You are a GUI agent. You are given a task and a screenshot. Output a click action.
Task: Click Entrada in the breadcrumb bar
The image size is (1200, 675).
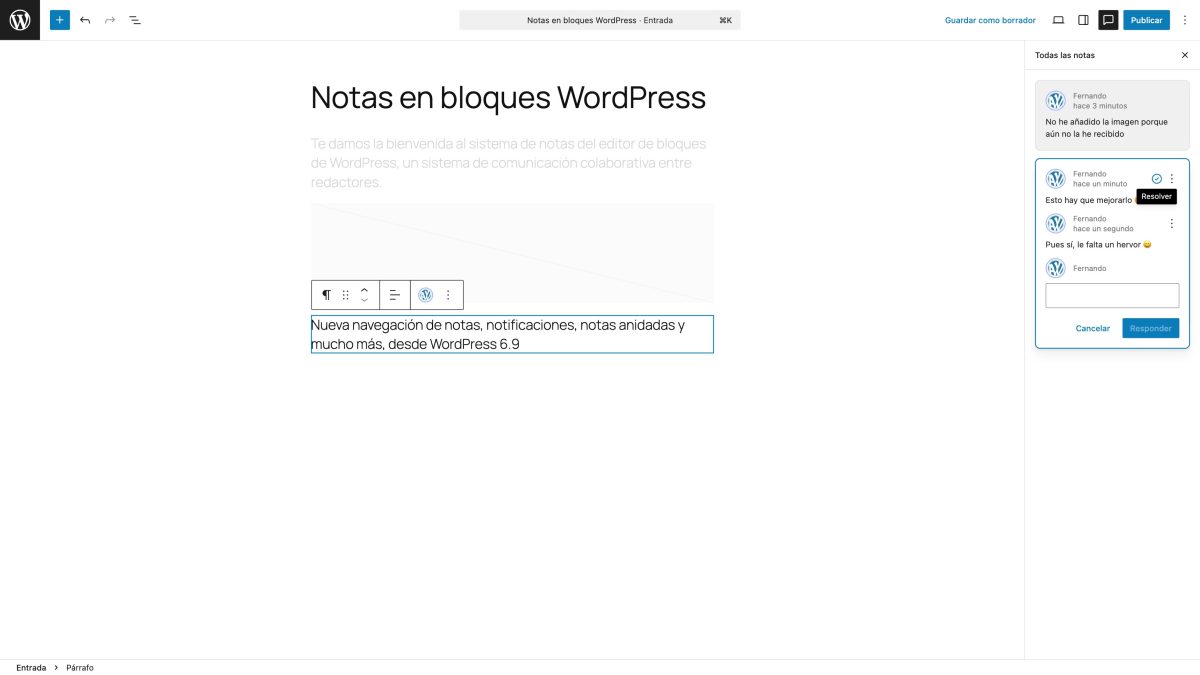(x=31, y=667)
